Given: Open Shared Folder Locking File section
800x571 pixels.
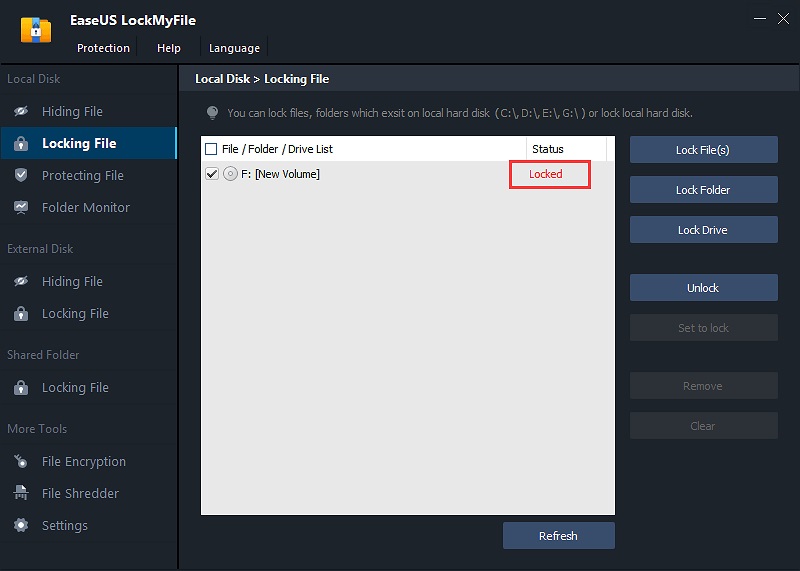Looking at the screenshot, I should (x=89, y=387).
